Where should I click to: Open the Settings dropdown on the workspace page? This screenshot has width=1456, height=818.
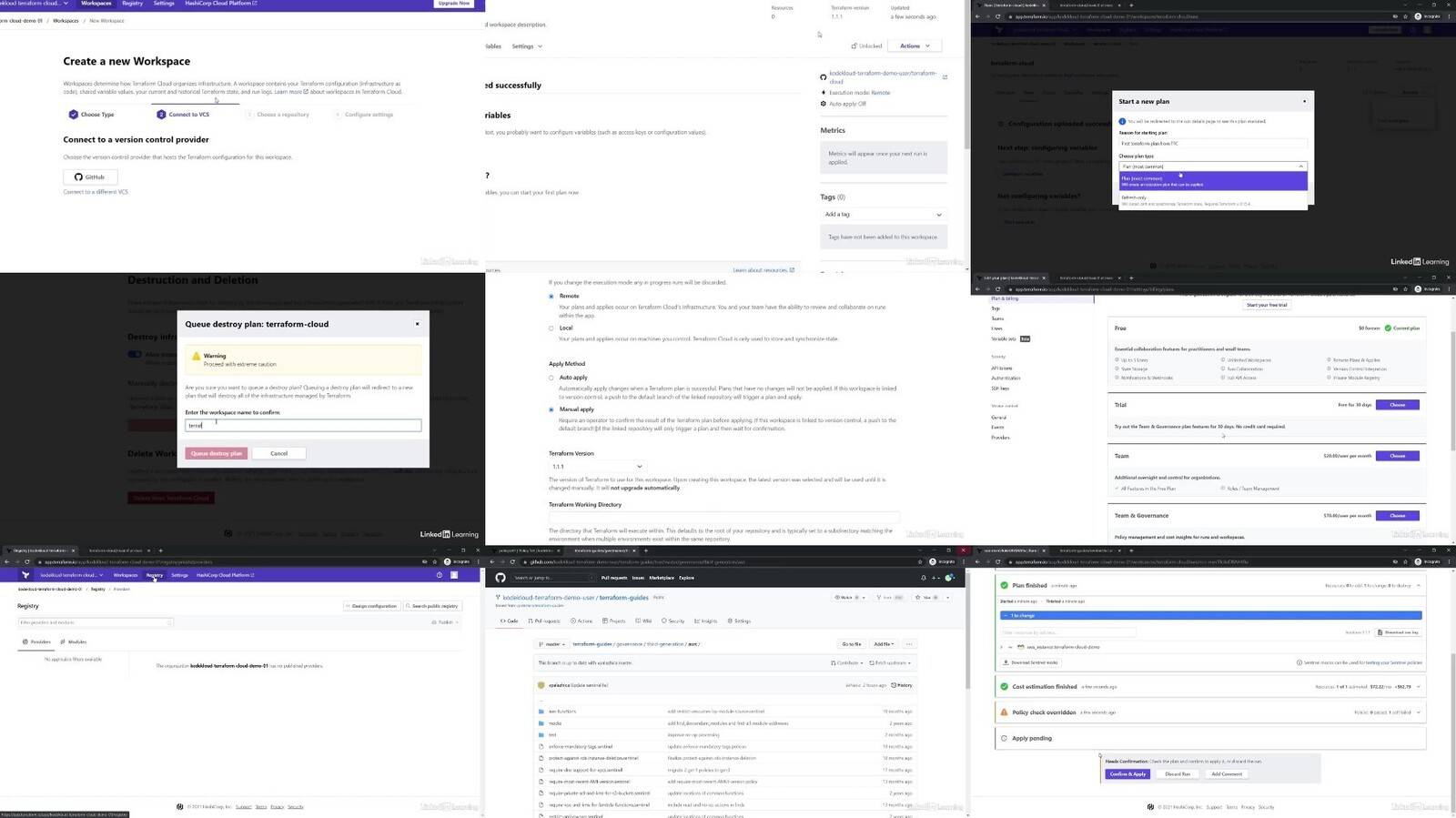pyautogui.click(x=527, y=46)
